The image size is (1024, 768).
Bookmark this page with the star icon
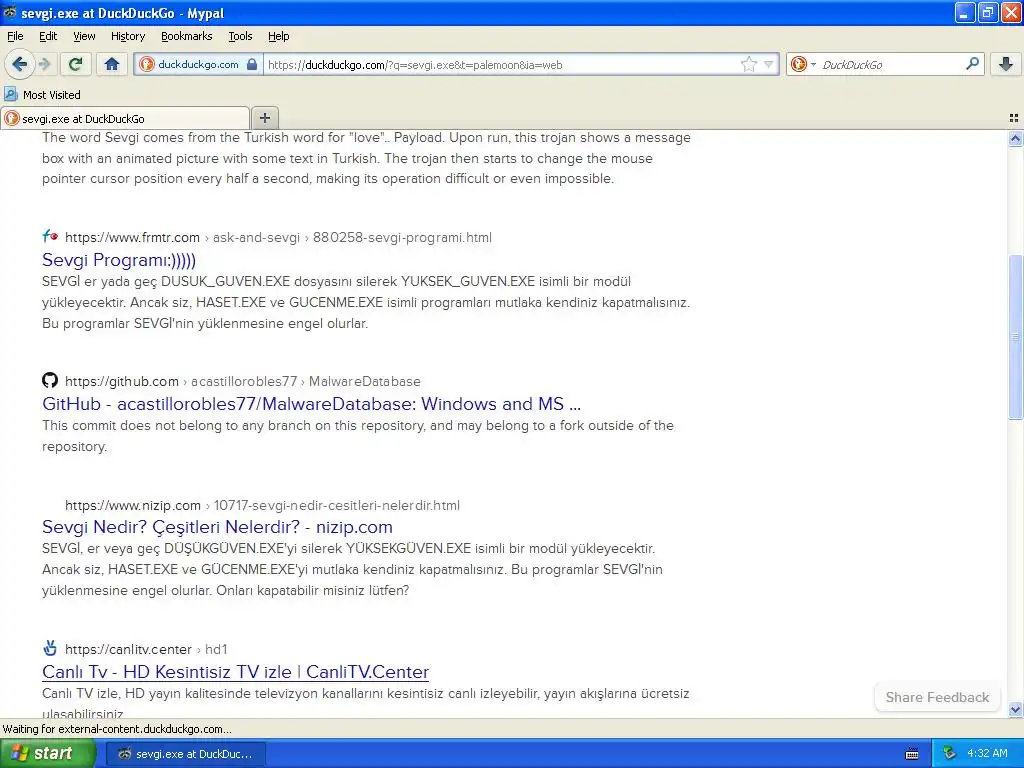[x=748, y=64]
